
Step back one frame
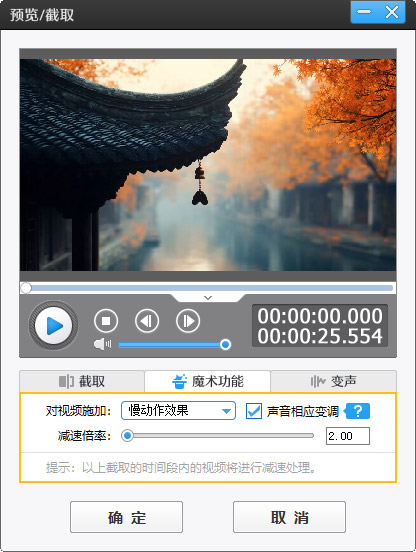[147, 321]
